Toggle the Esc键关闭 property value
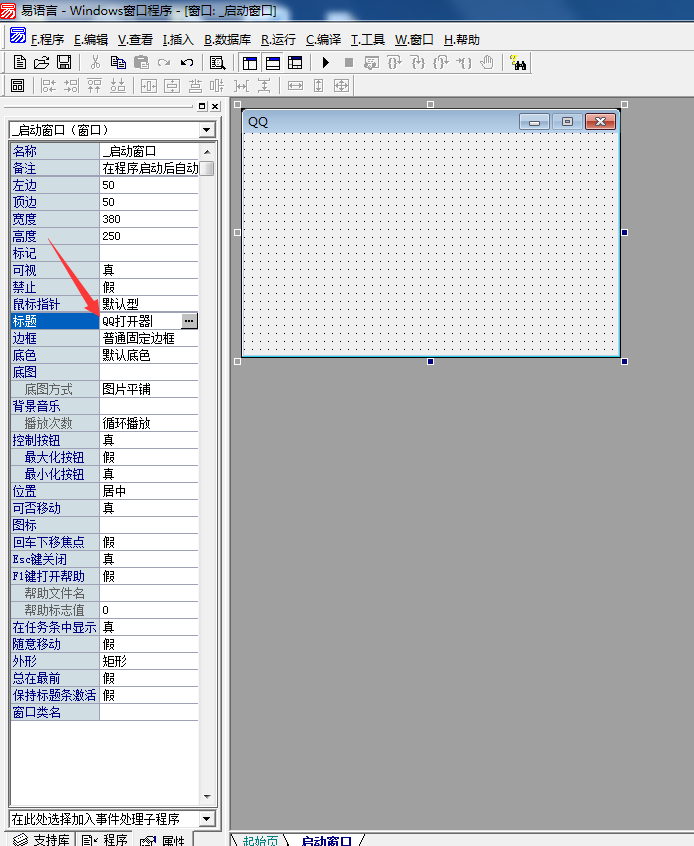 click(x=149, y=559)
